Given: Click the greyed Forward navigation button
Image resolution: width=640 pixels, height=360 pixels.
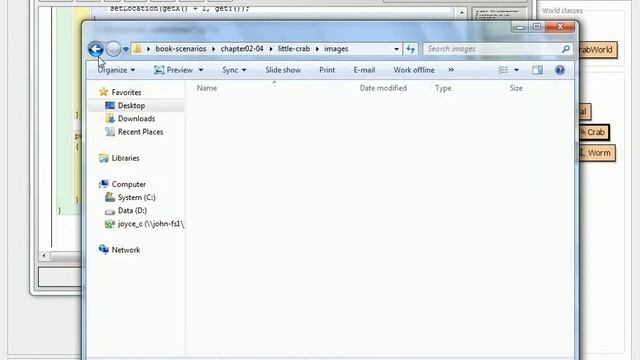Looking at the screenshot, I should [x=113, y=49].
